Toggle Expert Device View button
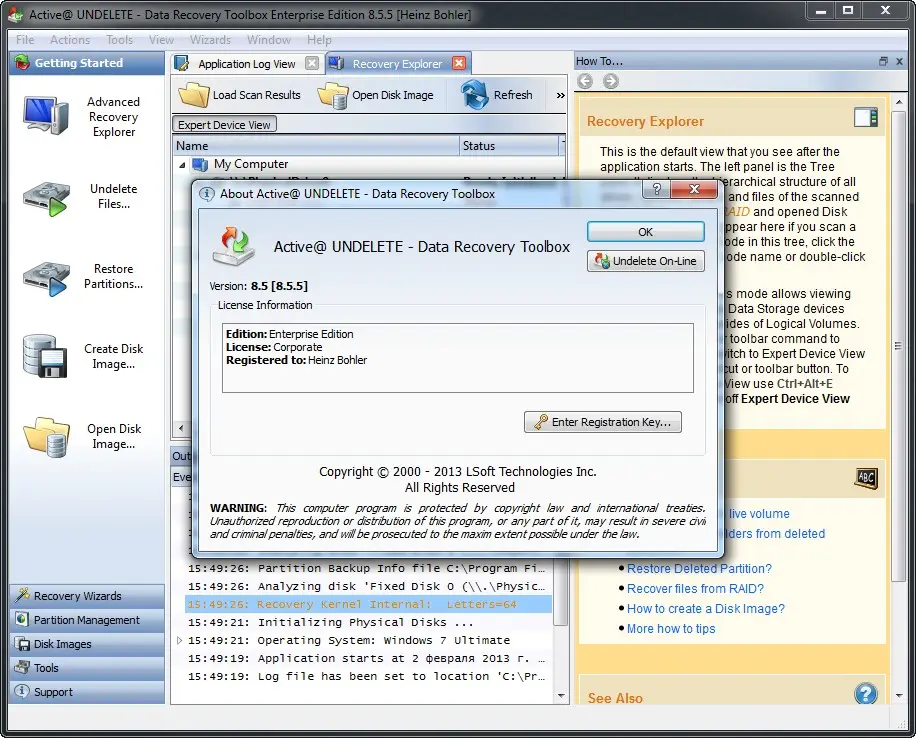The width and height of the screenshot is (916, 738). pos(224,124)
